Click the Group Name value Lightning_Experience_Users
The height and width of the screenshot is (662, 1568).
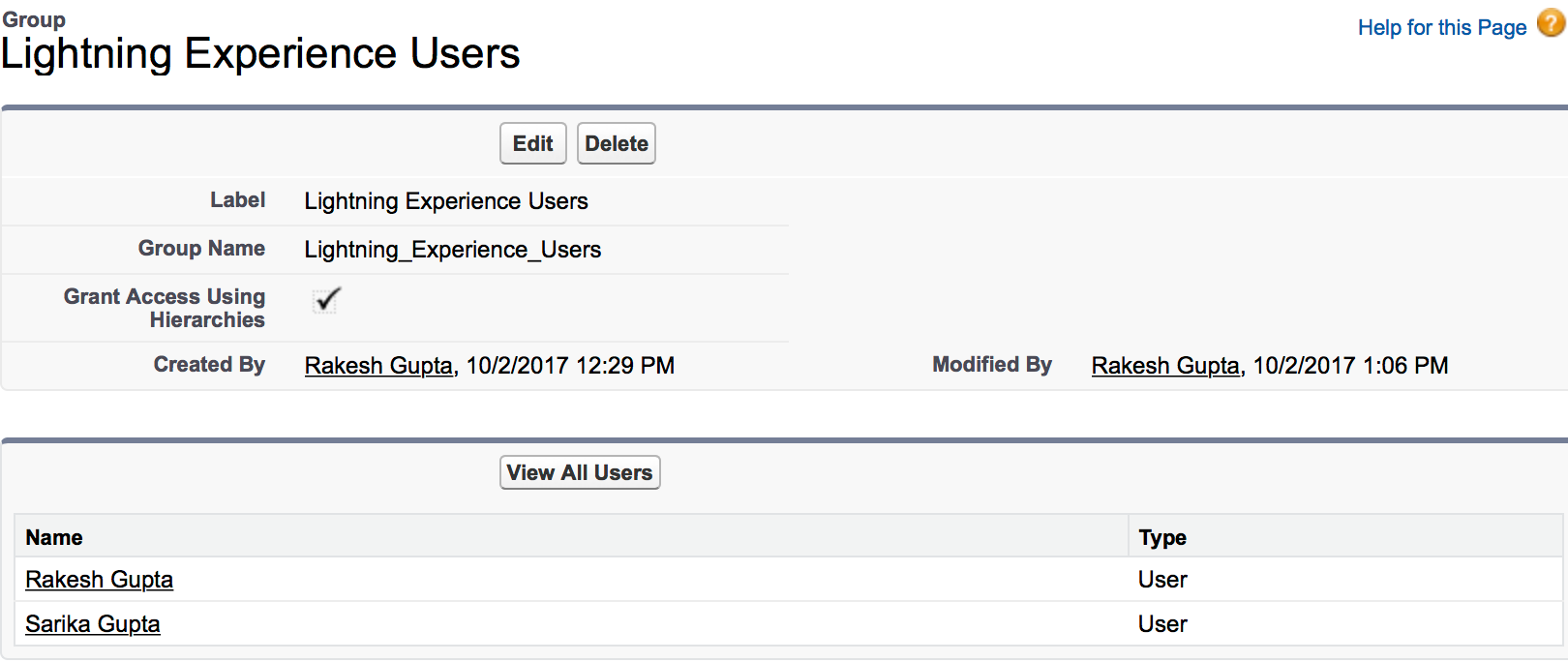[x=453, y=250]
